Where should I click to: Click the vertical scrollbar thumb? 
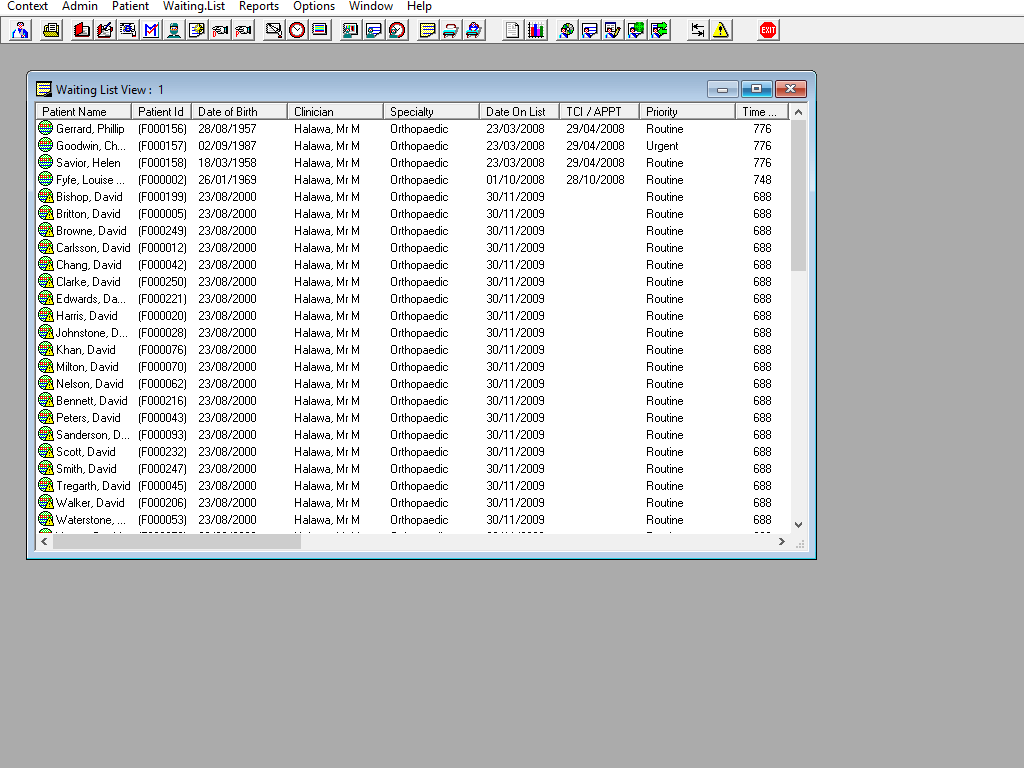click(798, 195)
